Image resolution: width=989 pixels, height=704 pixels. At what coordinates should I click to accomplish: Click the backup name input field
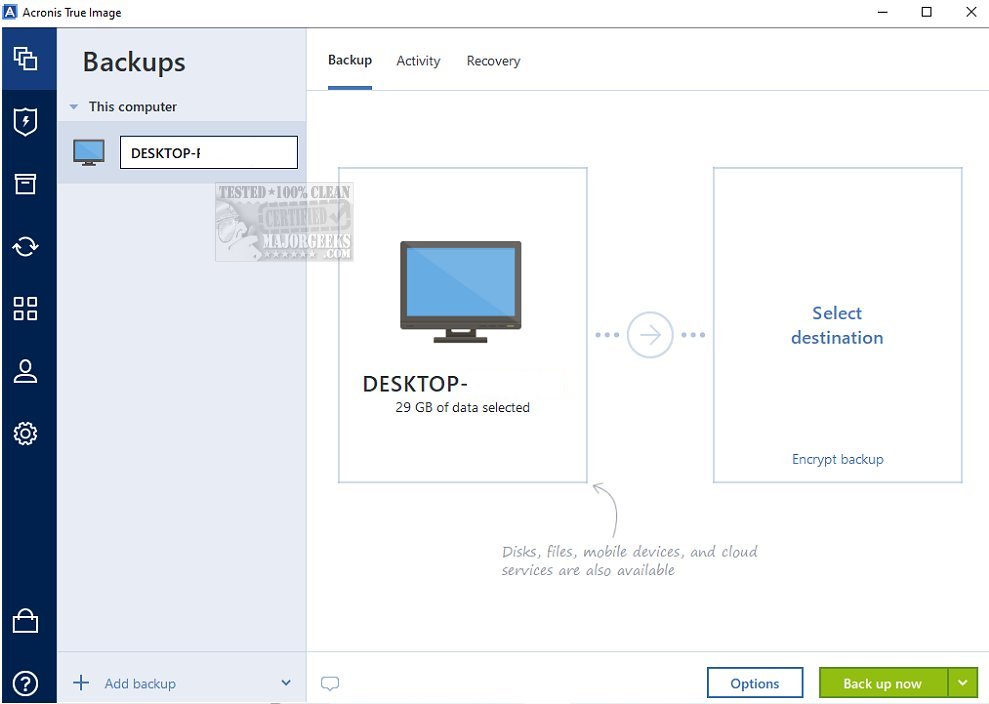[x=209, y=153]
